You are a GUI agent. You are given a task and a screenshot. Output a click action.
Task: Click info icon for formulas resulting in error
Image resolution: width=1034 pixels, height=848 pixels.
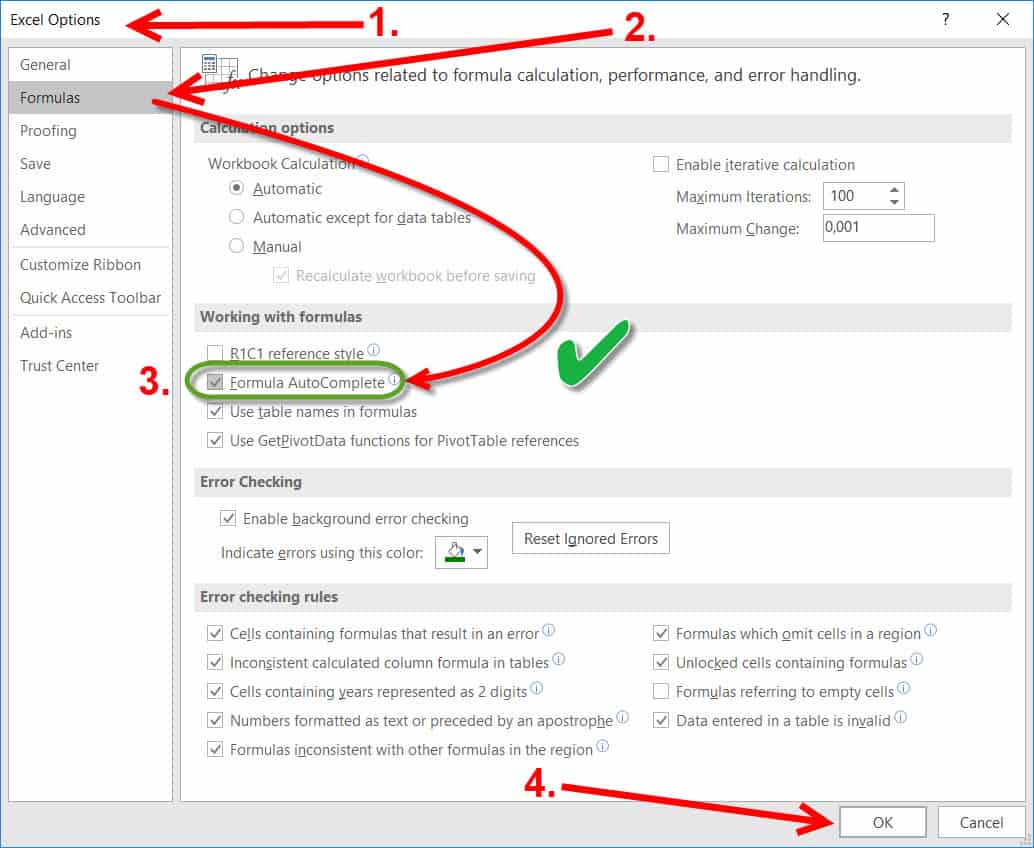click(548, 630)
